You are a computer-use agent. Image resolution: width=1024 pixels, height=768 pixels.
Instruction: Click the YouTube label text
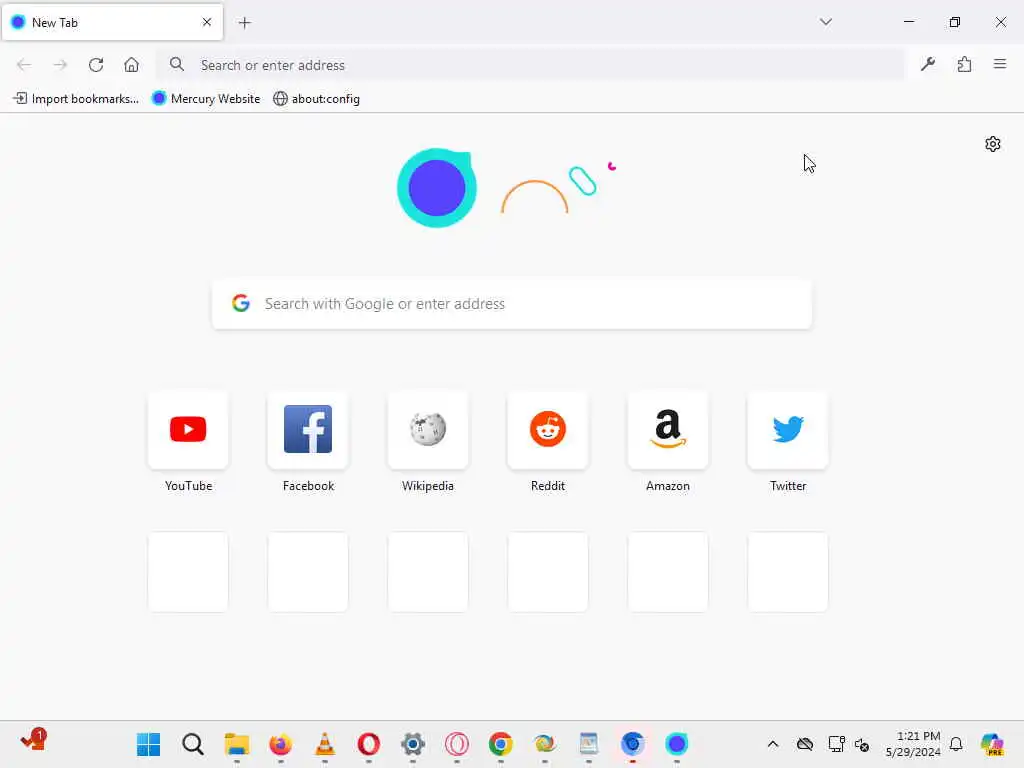click(188, 486)
